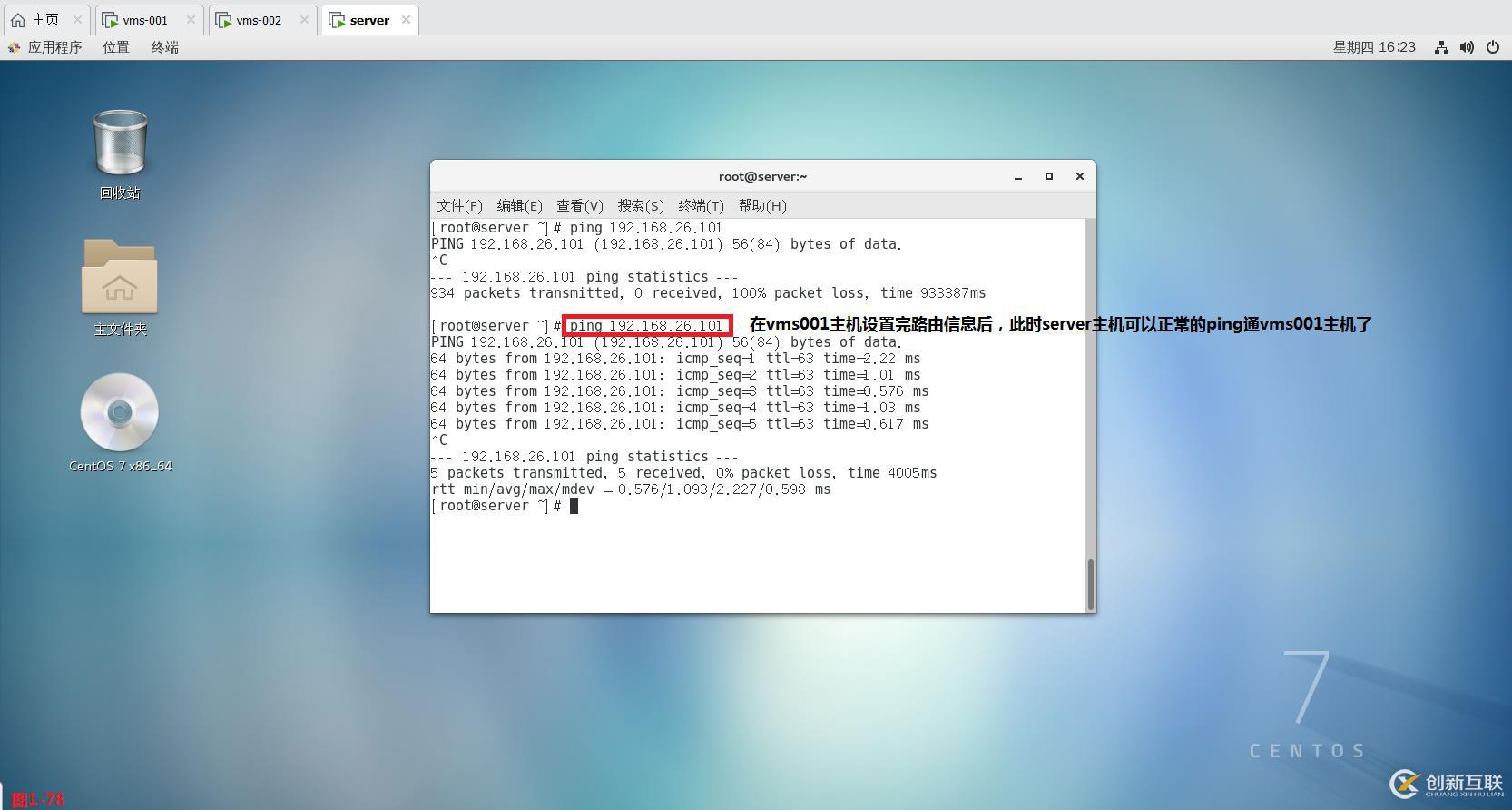Image resolution: width=1512 pixels, height=810 pixels.
Task: Switch to the vms-001 tab
Action: pos(148,20)
